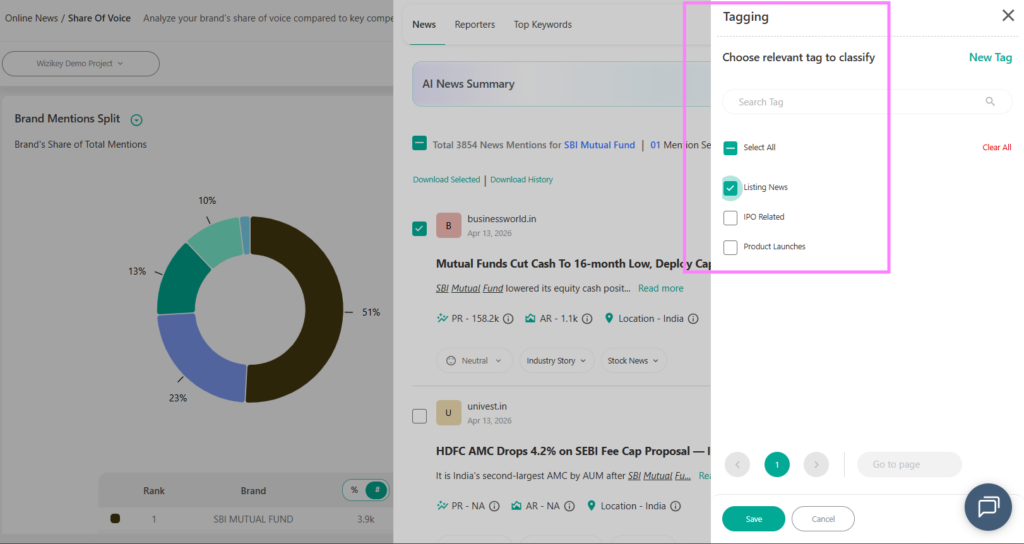This screenshot has width=1024, height=544.
Task: Click the search magnifier icon in tag field
Action: click(990, 102)
